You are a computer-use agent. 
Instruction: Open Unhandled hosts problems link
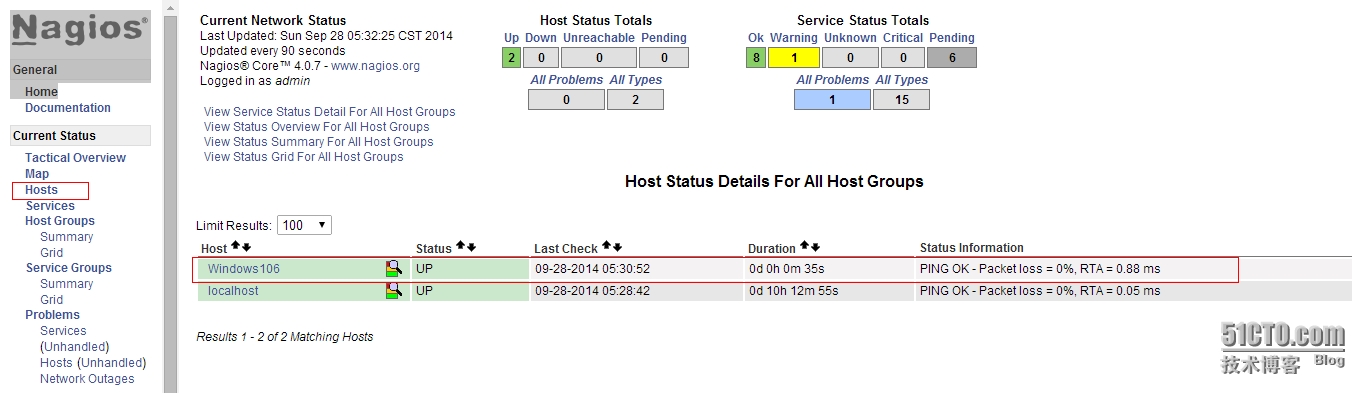111,363
